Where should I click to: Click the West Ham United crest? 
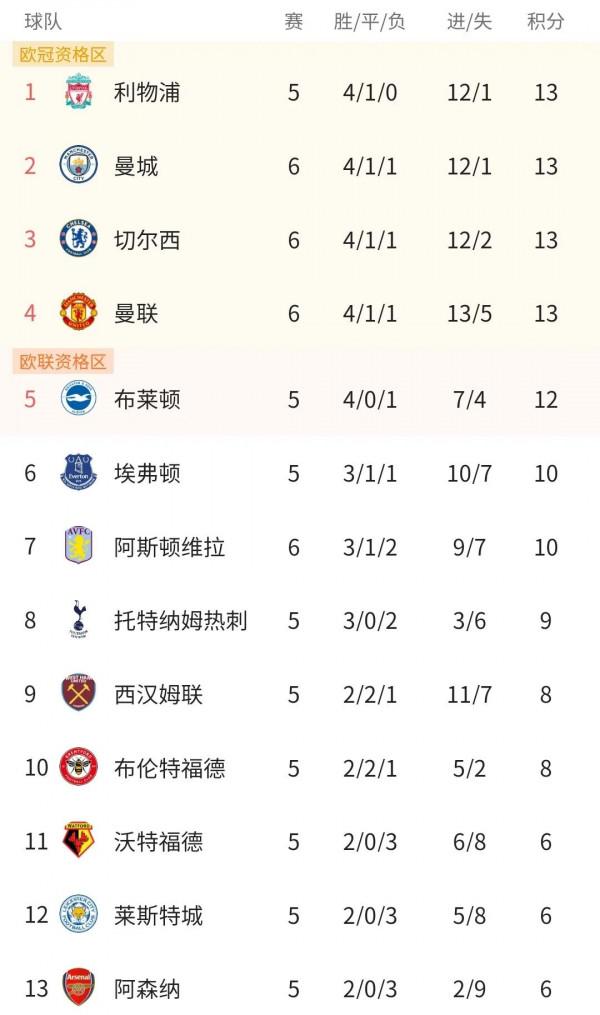(x=79, y=694)
